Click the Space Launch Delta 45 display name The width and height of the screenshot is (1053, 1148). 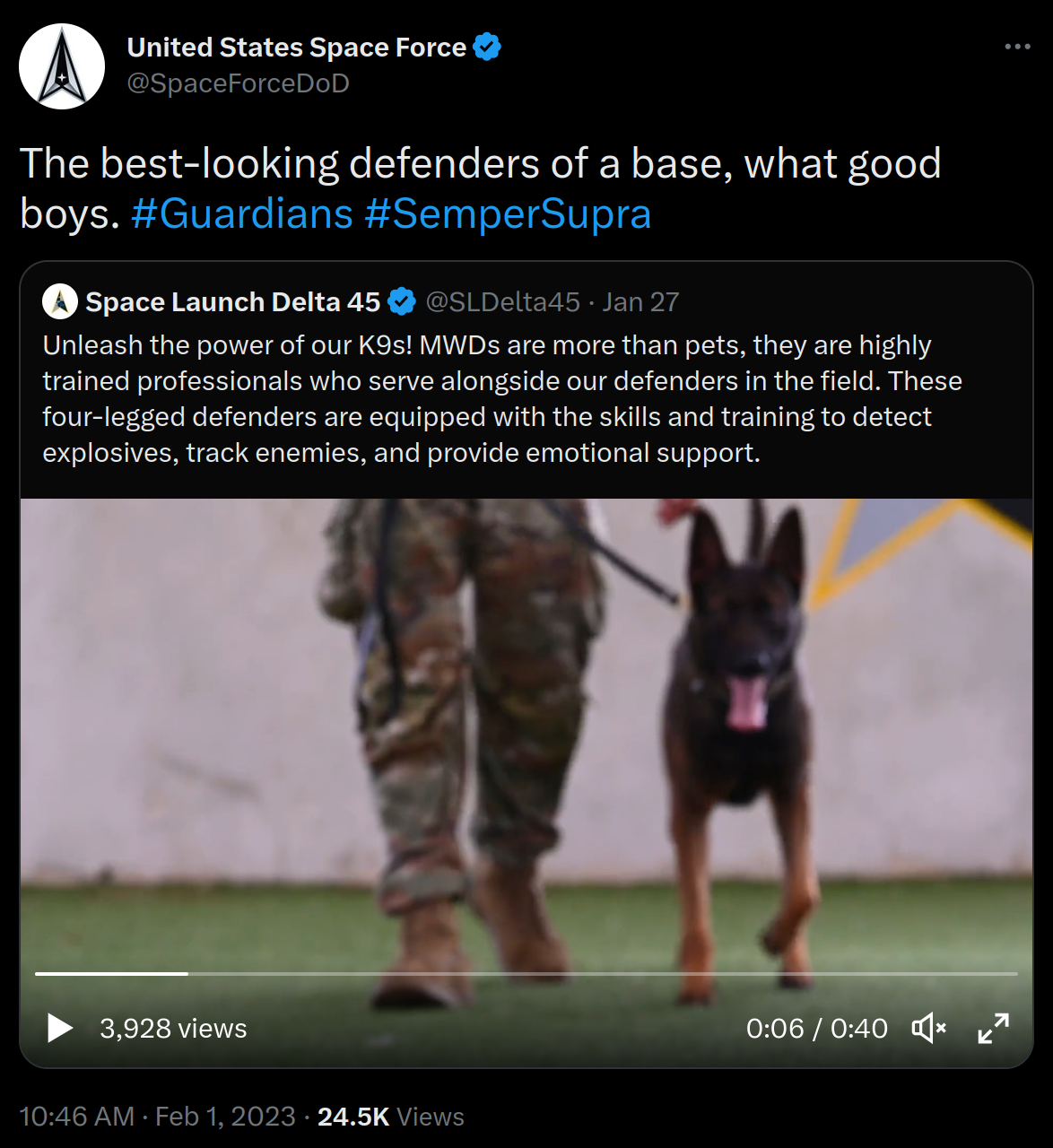click(233, 302)
